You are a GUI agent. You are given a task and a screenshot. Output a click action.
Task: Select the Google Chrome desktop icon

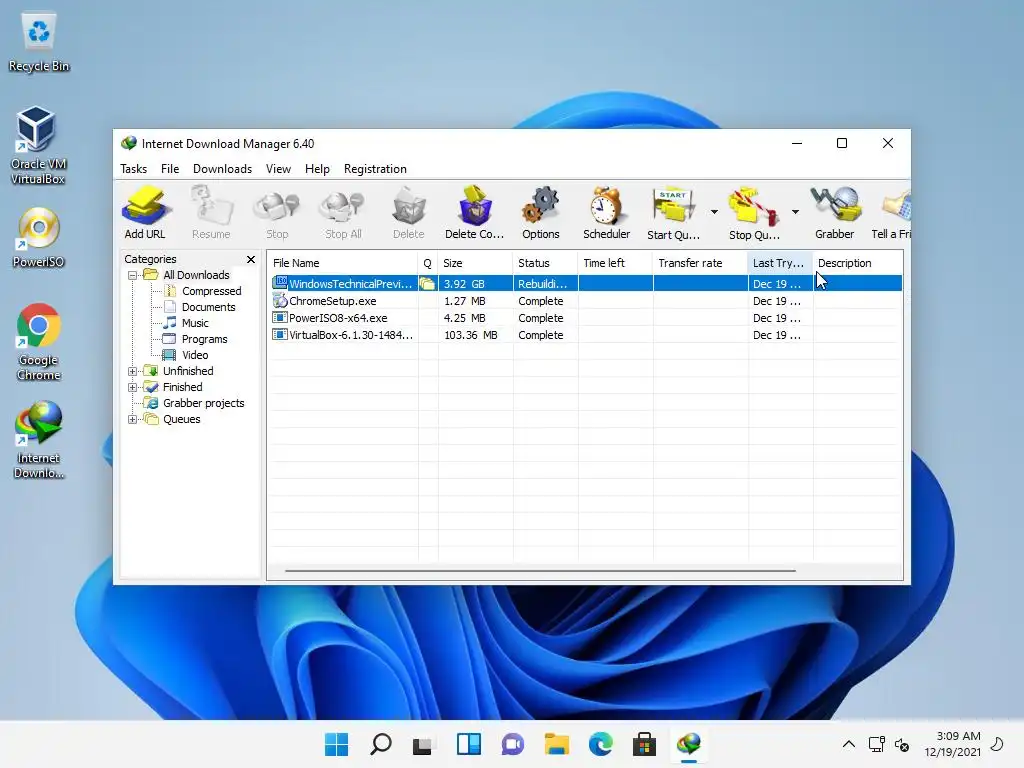point(38,341)
